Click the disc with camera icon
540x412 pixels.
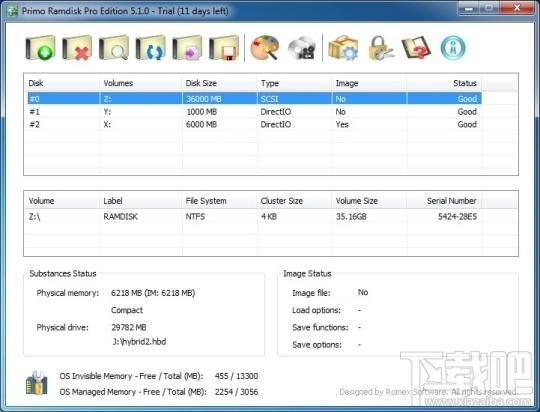pyautogui.click(x=302, y=48)
